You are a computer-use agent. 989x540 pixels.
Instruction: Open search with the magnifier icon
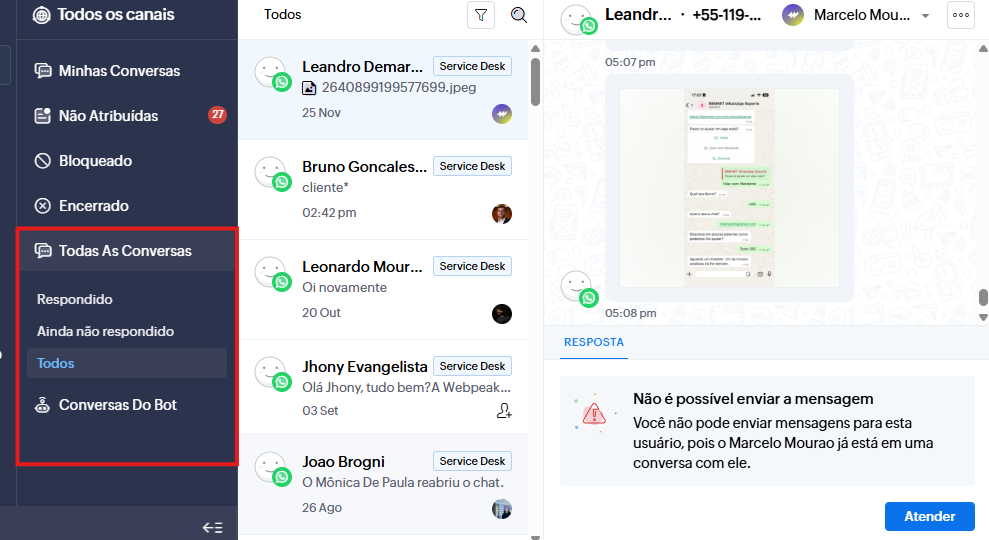coord(519,15)
